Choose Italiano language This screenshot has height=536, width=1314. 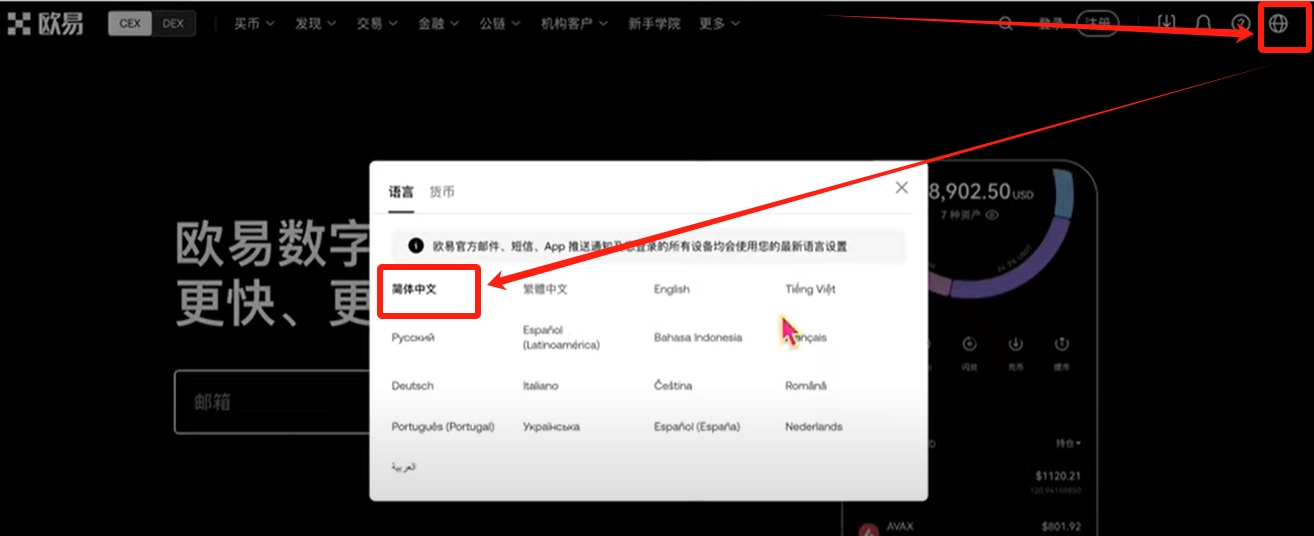pos(541,386)
